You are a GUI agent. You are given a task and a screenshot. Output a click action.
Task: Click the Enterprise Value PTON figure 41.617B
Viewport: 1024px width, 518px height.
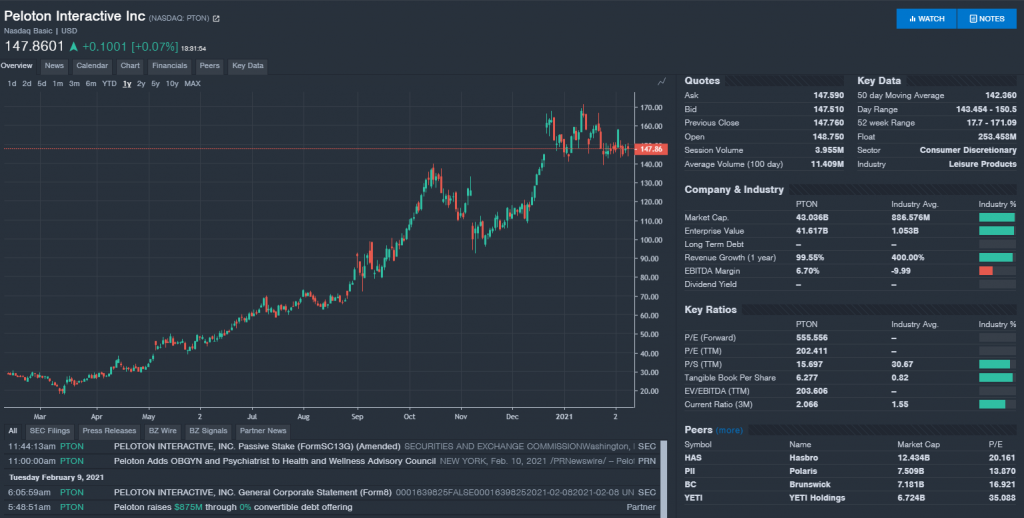(x=812, y=231)
